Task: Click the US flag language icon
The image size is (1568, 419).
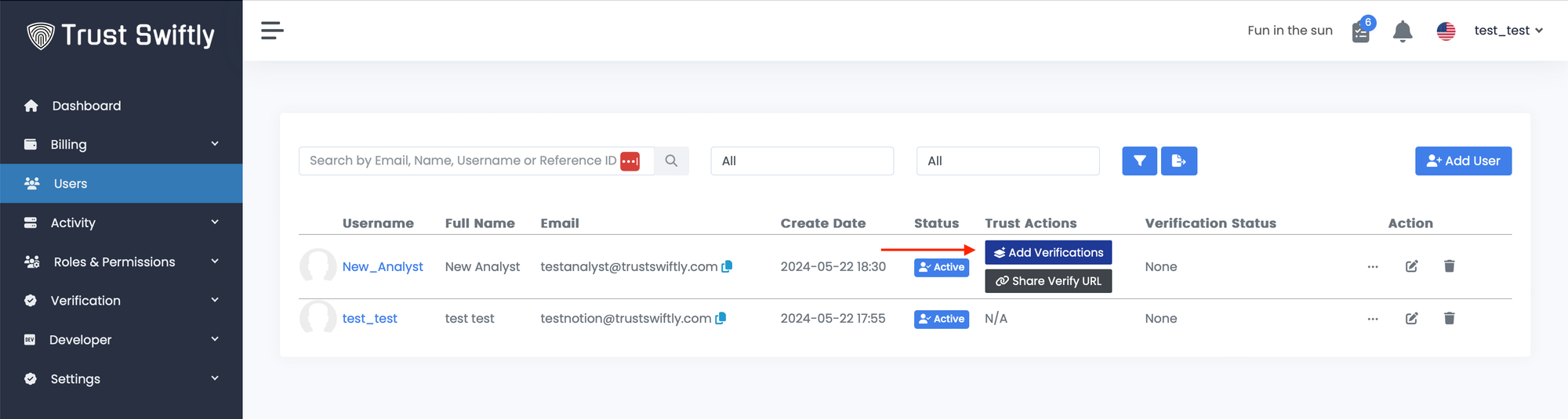Action: click(x=1446, y=31)
